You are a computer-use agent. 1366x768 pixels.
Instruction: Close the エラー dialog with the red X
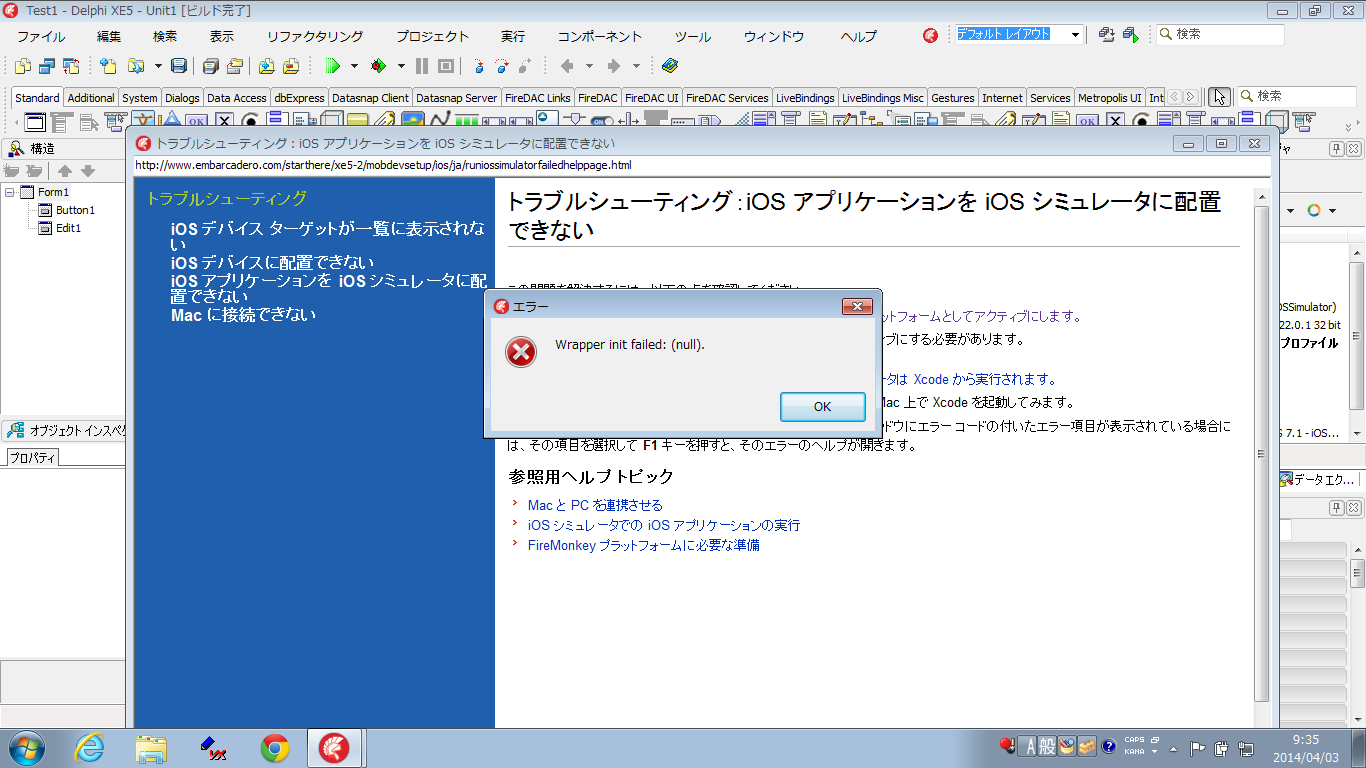[x=857, y=306]
